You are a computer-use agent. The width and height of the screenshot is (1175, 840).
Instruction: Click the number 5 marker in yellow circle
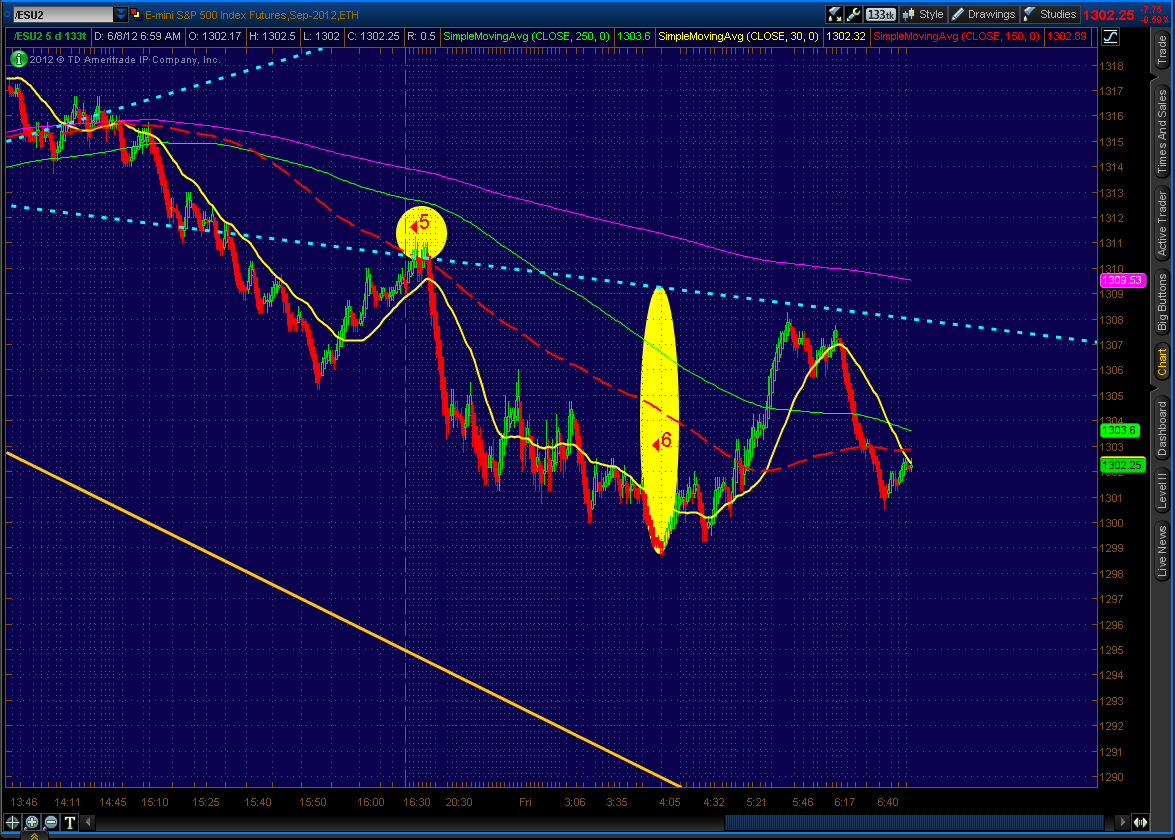tap(423, 223)
